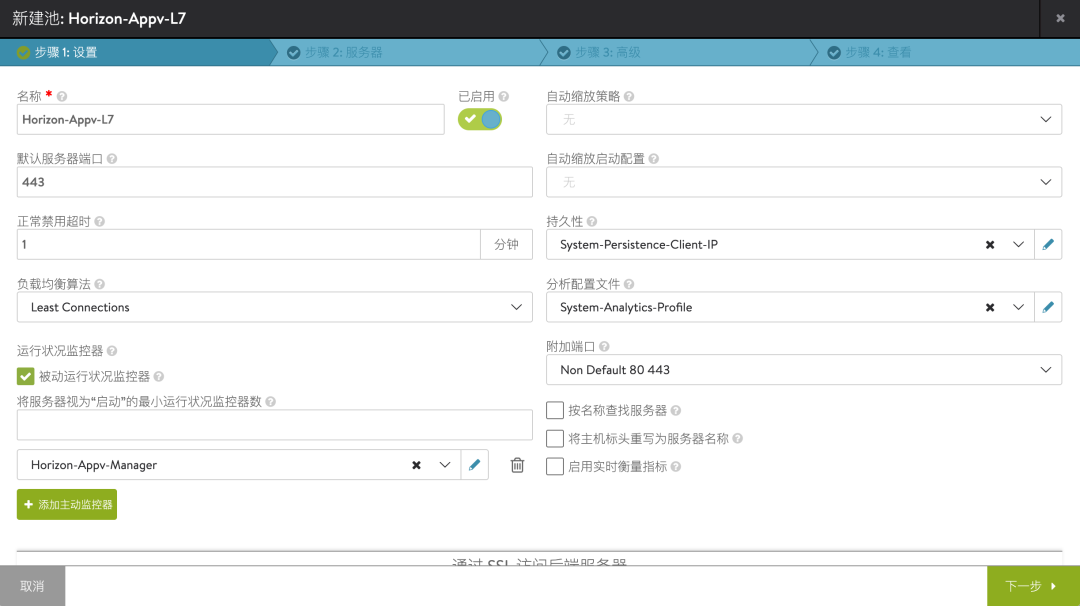The height and width of the screenshot is (606, 1080).
Task: Click 取消 button
Action: tap(32, 586)
